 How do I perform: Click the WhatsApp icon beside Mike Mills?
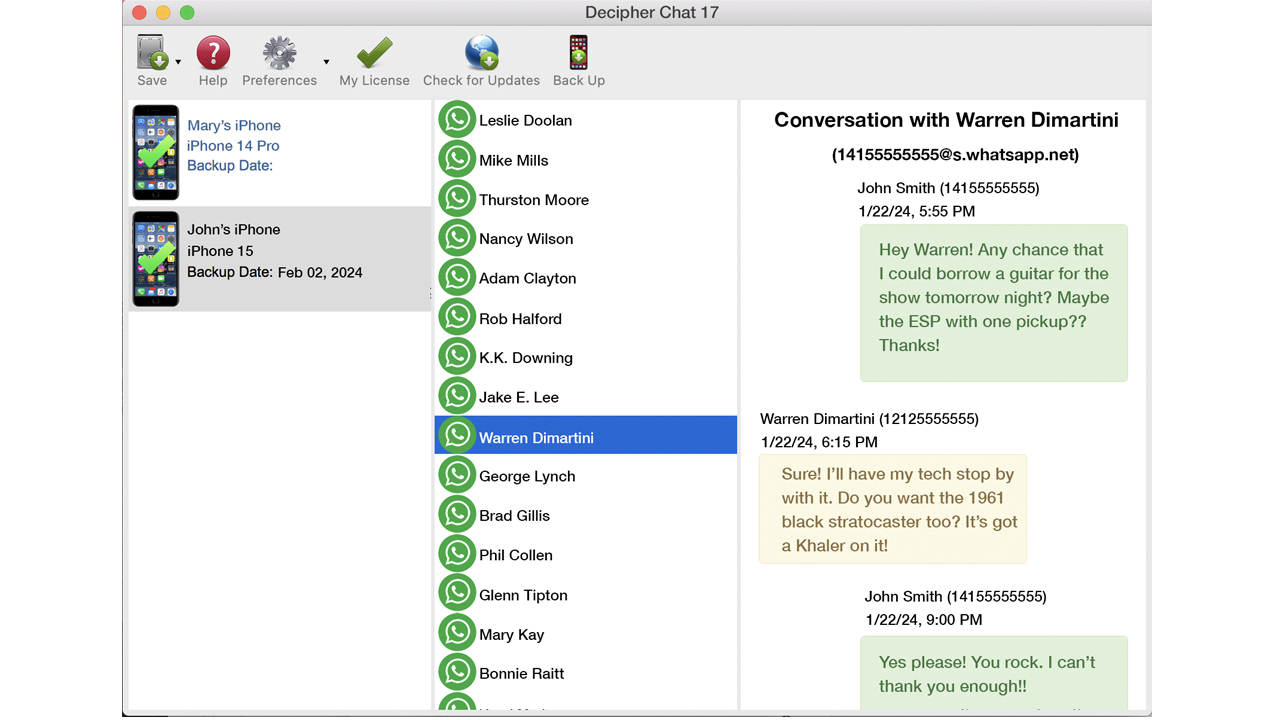pos(457,159)
